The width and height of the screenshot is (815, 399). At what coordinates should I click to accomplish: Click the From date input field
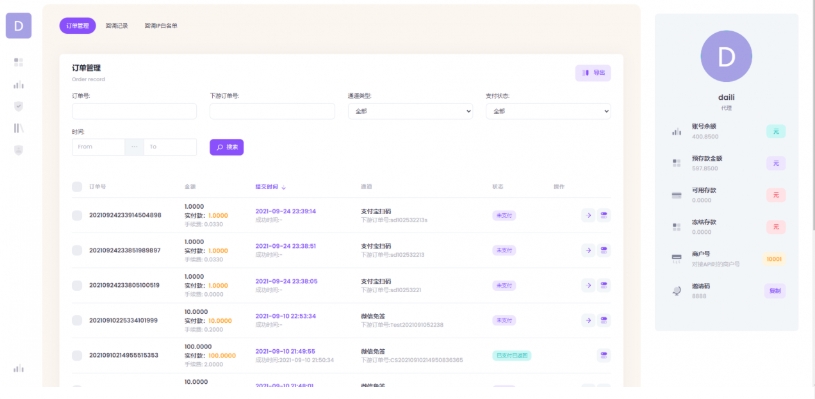pyautogui.click(x=99, y=147)
